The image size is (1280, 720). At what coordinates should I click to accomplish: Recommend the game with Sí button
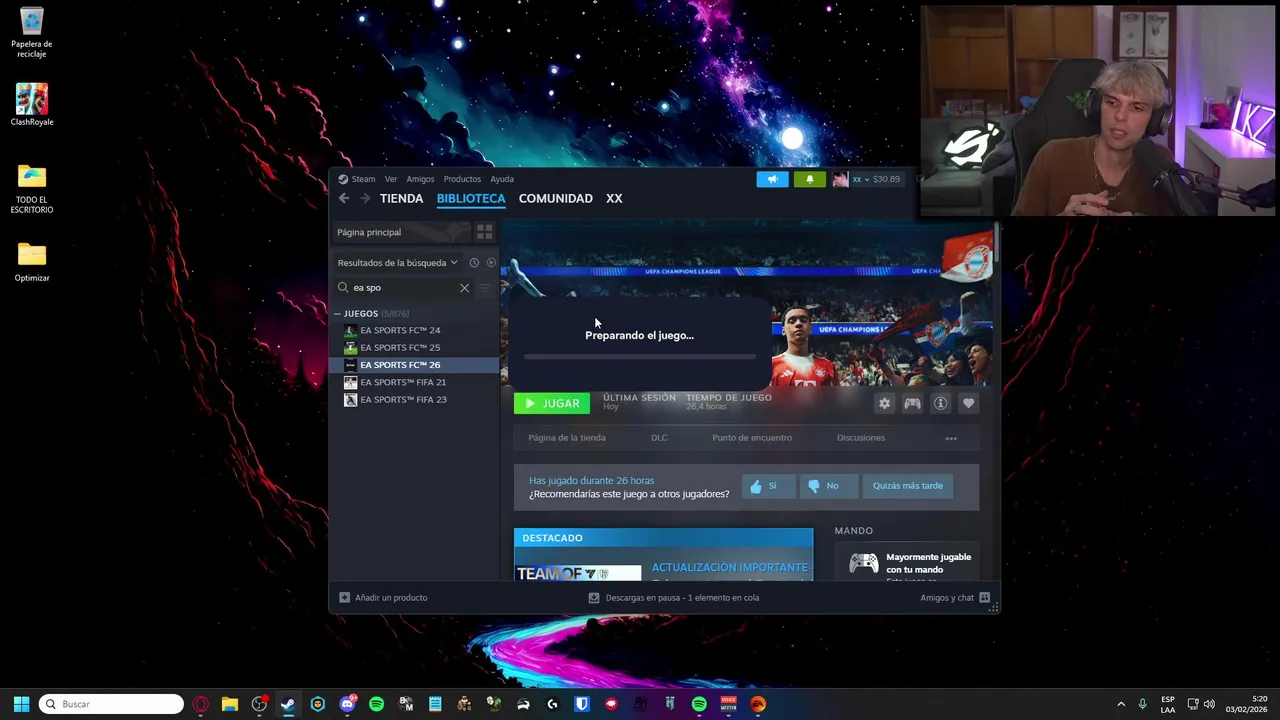click(x=769, y=486)
